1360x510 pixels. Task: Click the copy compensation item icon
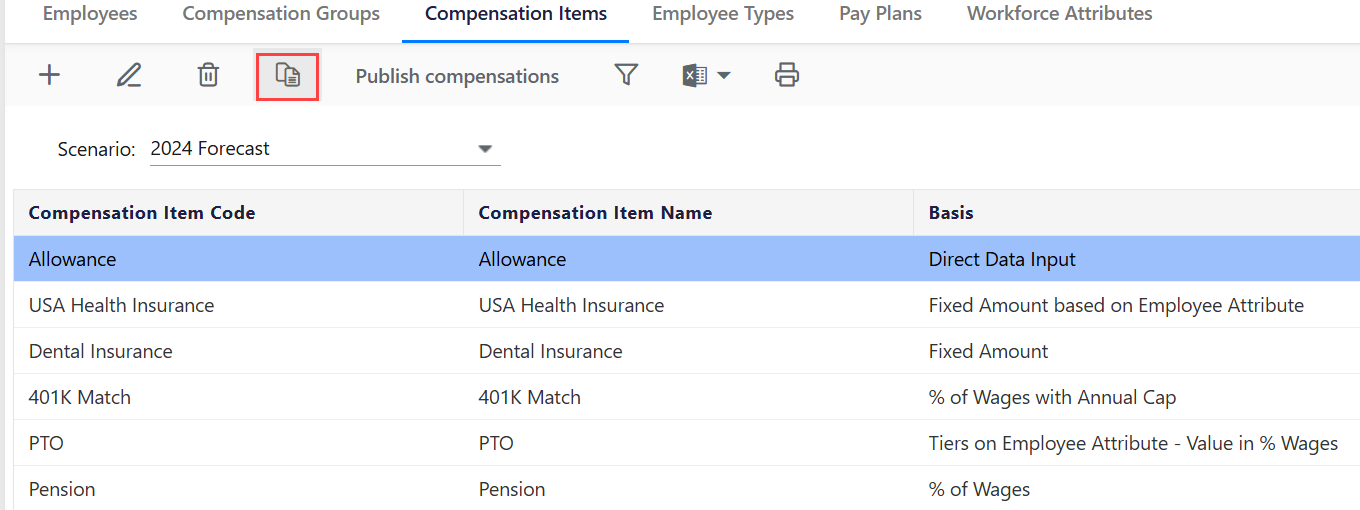(x=288, y=76)
